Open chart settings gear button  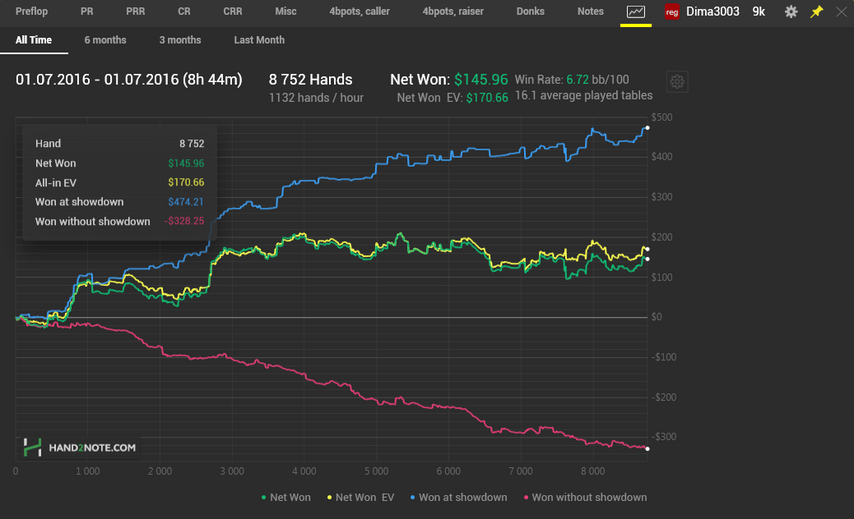click(x=677, y=82)
